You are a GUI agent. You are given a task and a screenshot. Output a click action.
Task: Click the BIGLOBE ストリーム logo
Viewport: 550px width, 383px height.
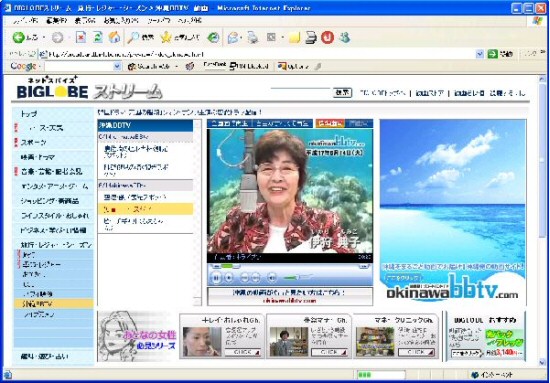click(x=90, y=88)
